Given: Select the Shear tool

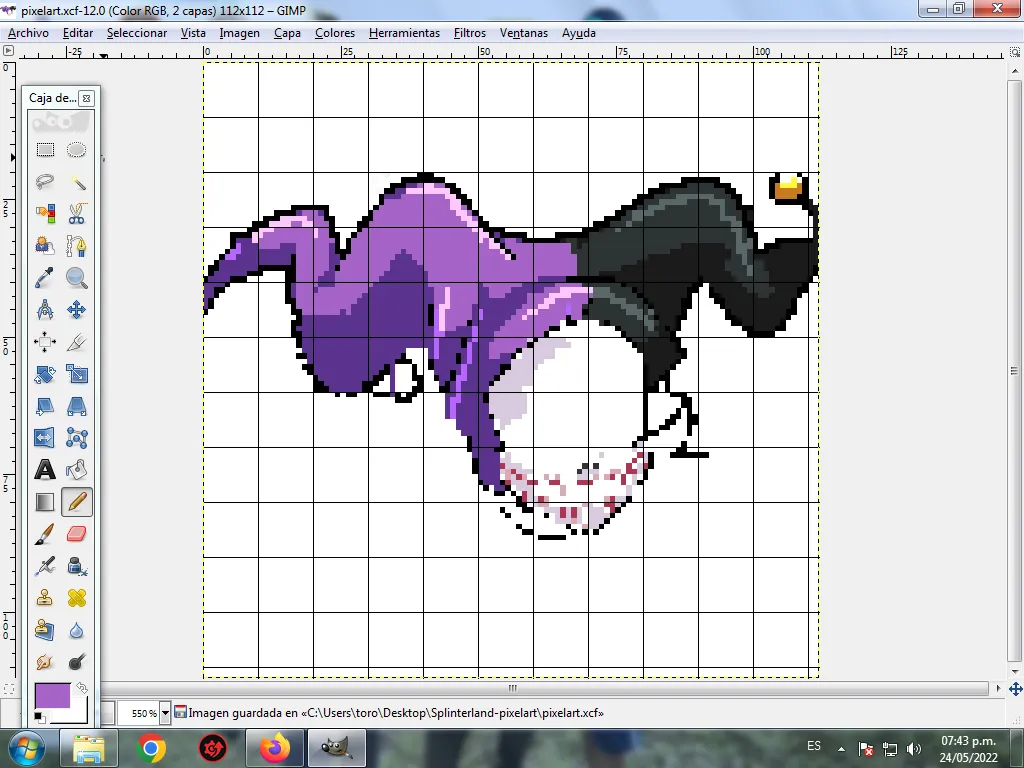Looking at the screenshot, I should coord(45,406).
